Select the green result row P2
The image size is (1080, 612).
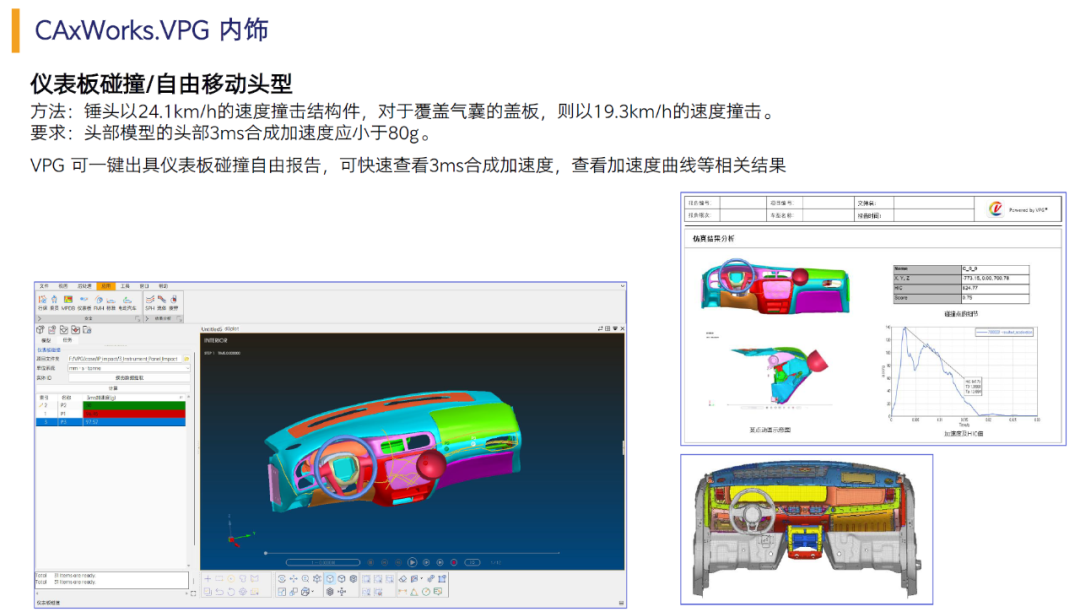point(110,405)
